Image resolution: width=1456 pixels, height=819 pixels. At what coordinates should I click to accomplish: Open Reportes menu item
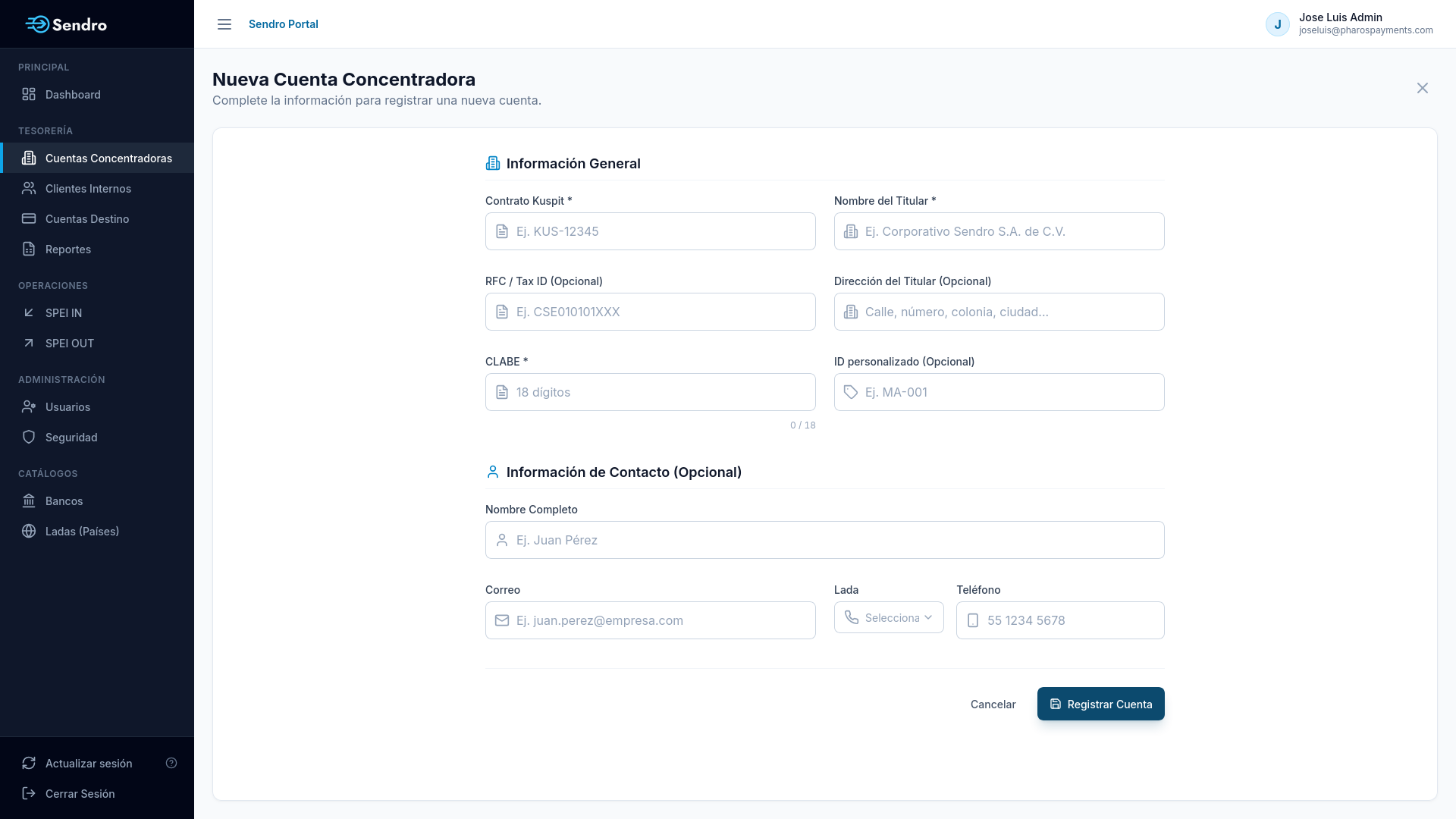[97, 249]
